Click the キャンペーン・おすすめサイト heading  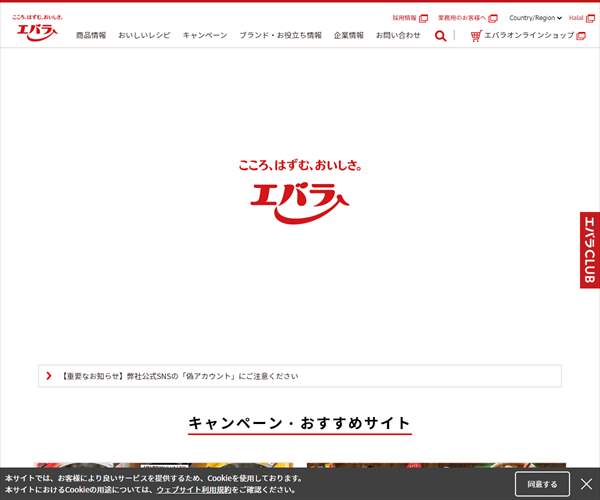coord(300,423)
